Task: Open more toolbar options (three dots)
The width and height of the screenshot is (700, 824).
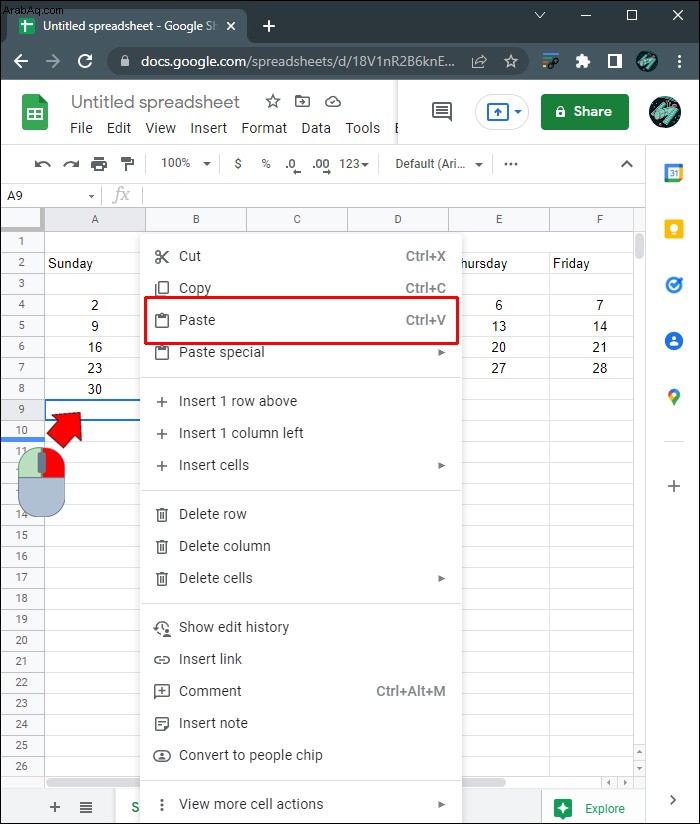Action: coord(511,164)
